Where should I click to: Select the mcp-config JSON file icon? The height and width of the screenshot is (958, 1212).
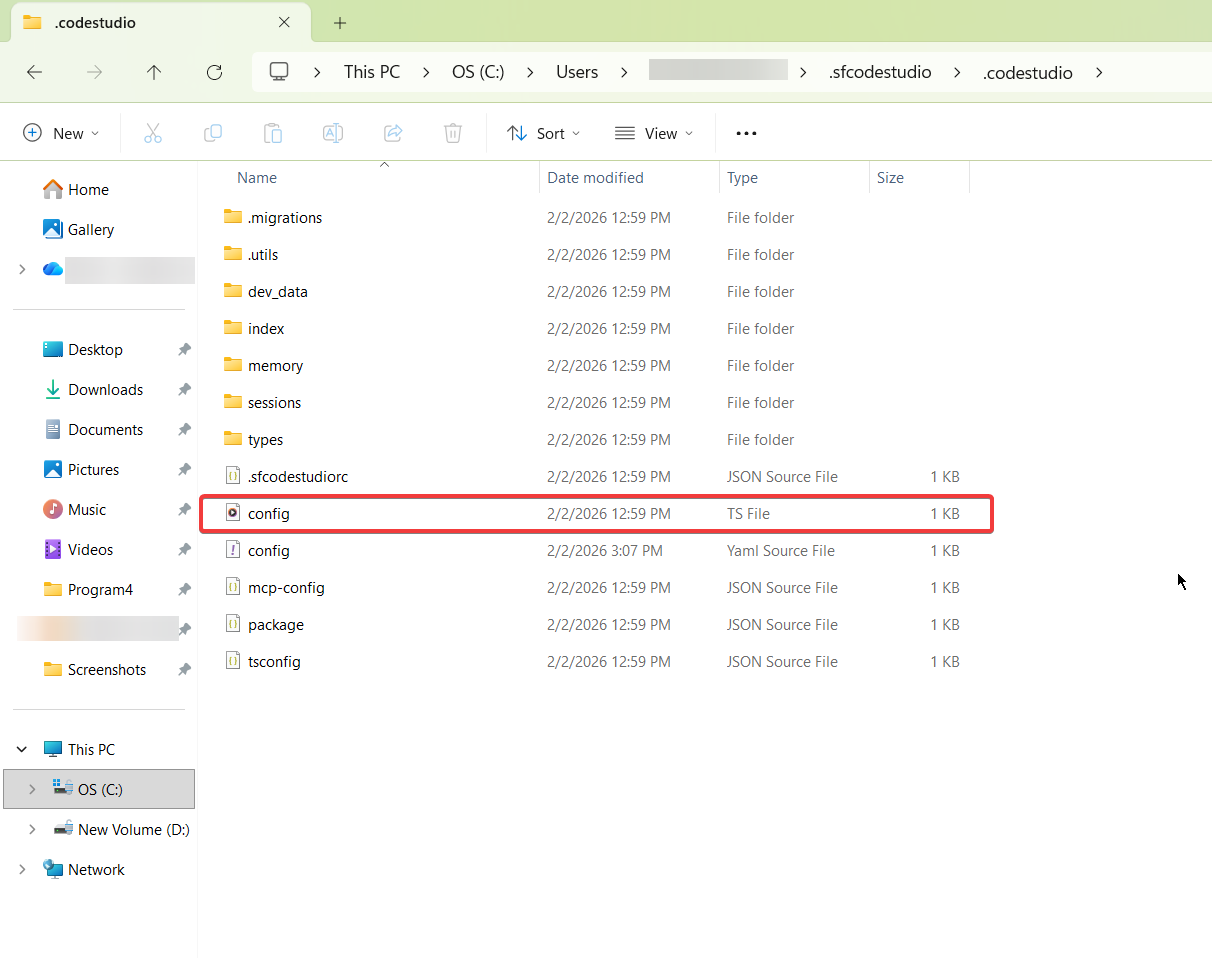pyautogui.click(x=233, y=588)
